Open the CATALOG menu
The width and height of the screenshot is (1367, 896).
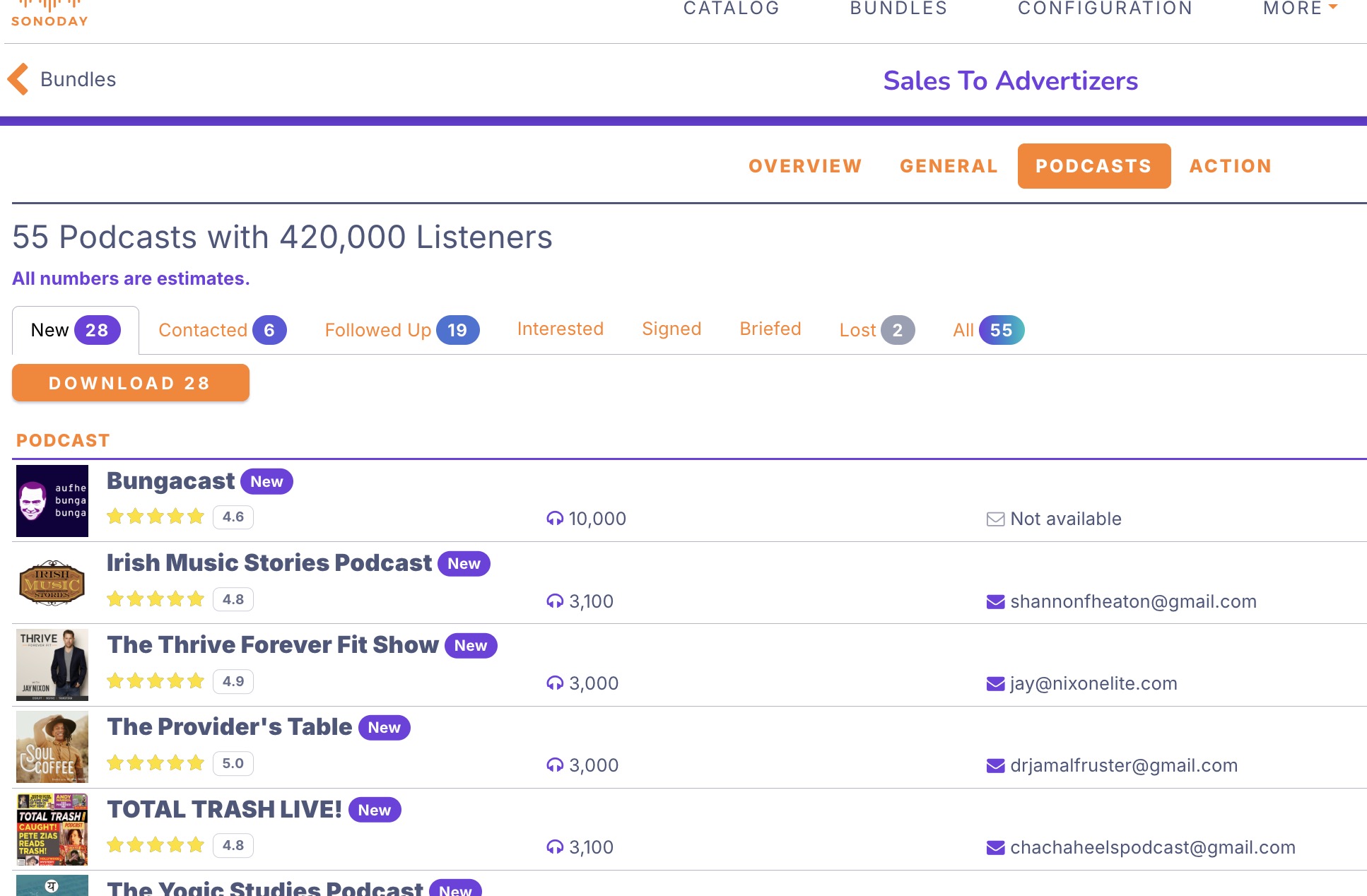731,8
